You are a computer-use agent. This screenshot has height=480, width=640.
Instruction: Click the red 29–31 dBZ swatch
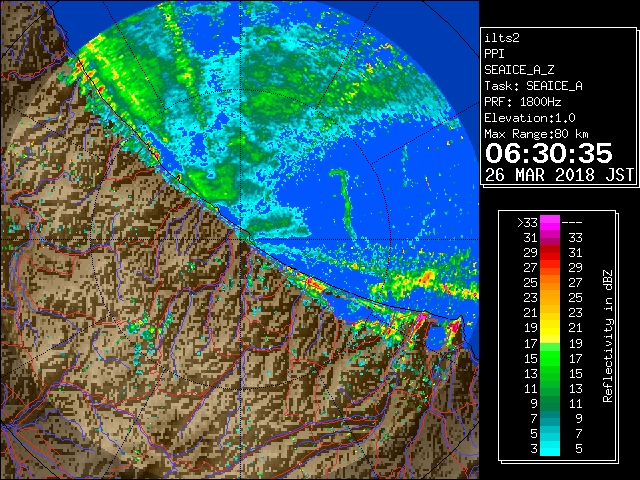pos(550,253)
